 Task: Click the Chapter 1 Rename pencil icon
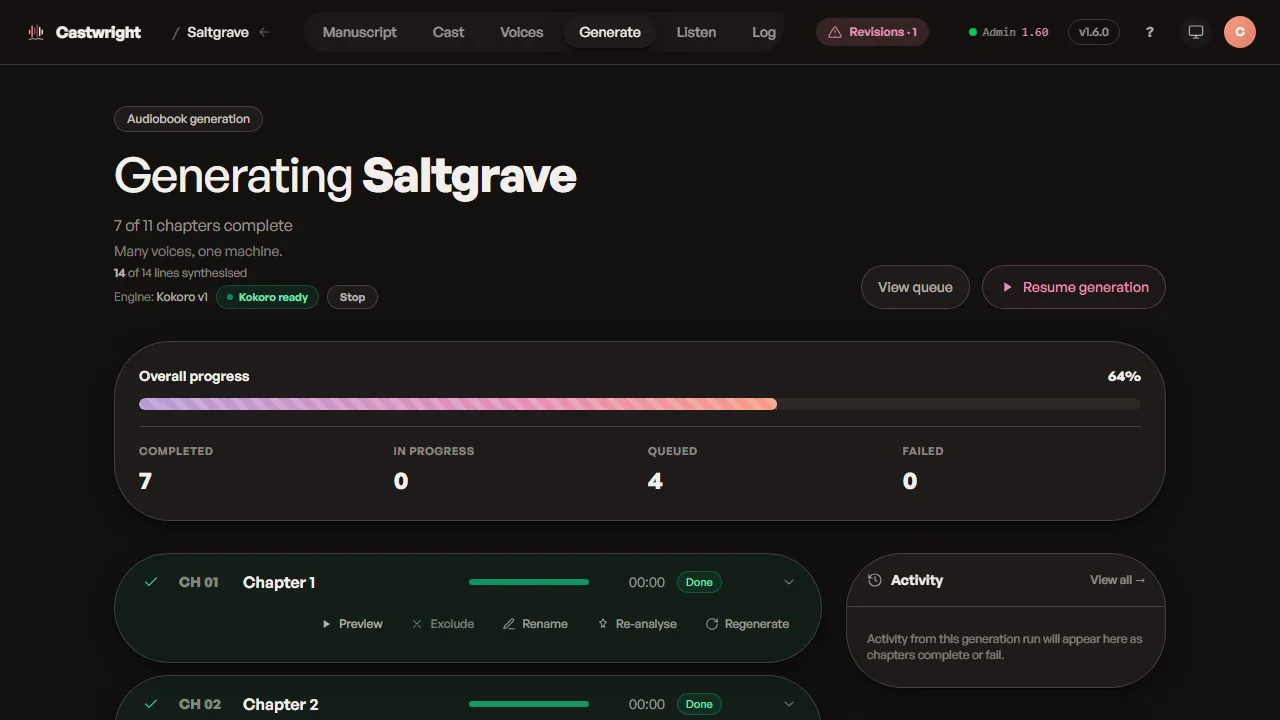tap(509, 624)
